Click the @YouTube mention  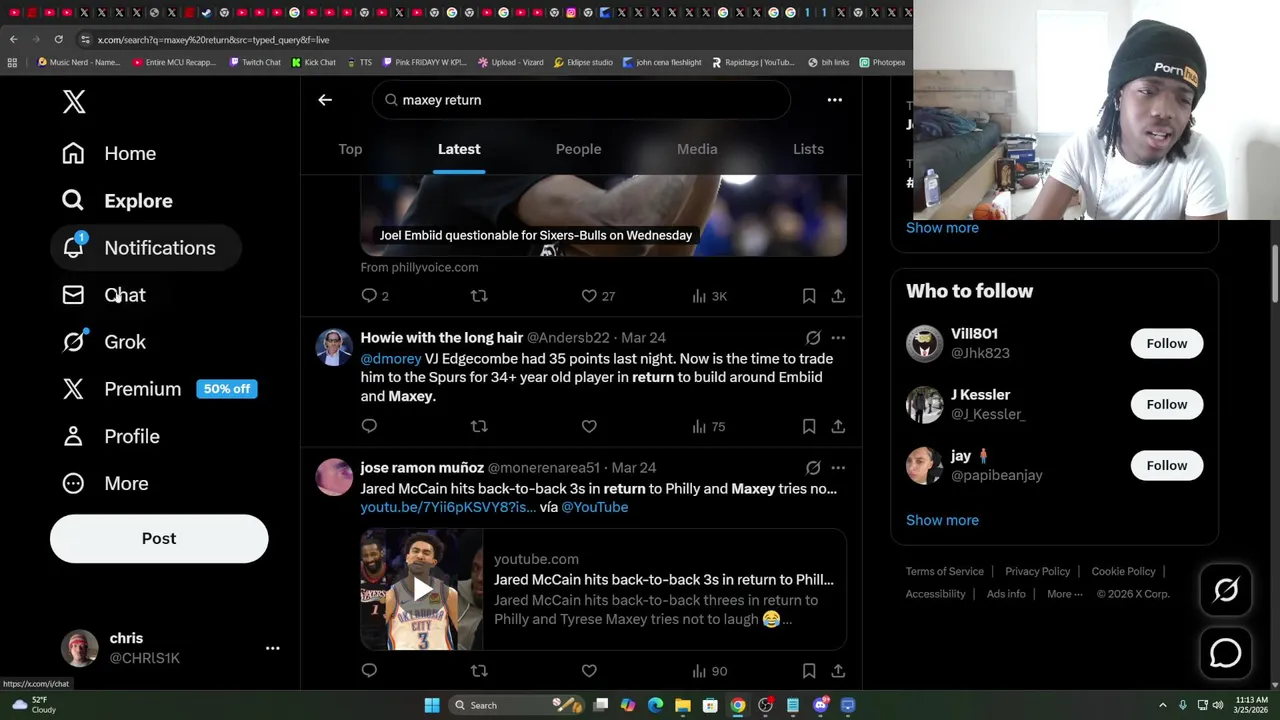click(x=594, y=507)
